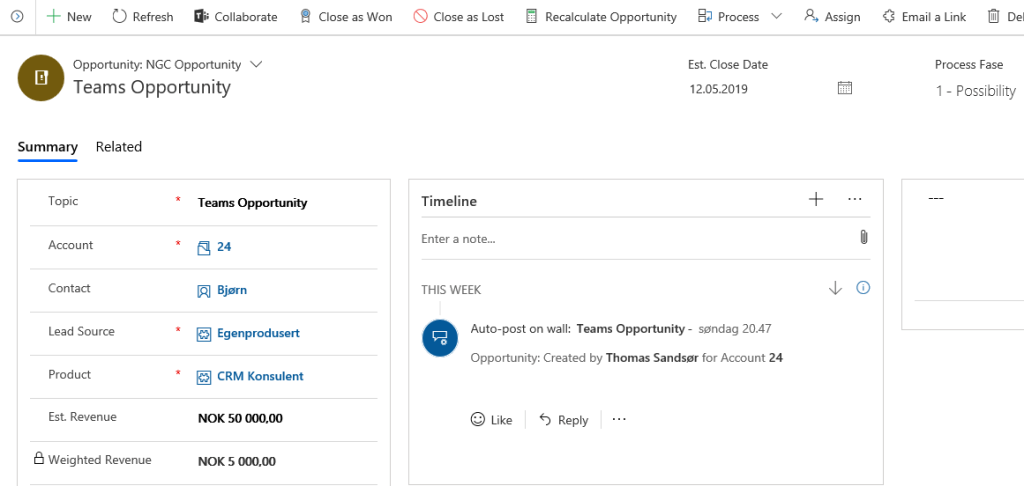
Task: Open the Bjørn contact link
Action: (x=232, y=290)
